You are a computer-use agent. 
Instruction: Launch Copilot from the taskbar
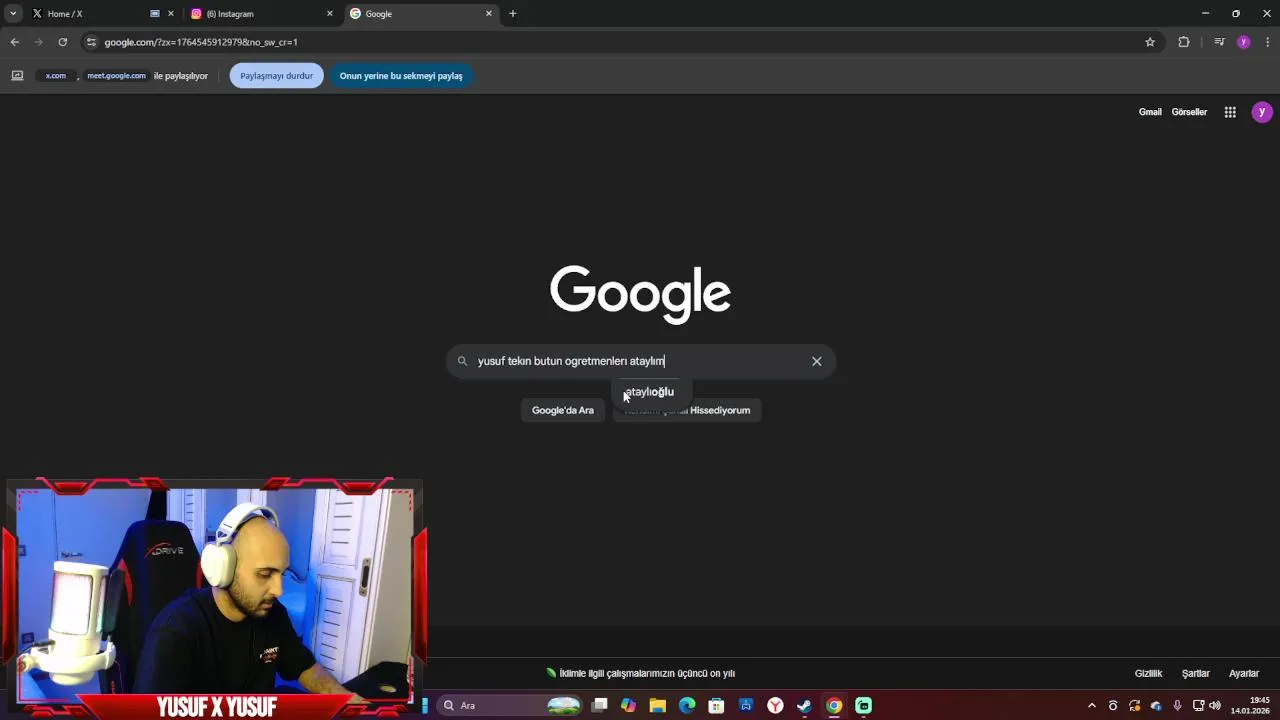(x=628, y=706)
